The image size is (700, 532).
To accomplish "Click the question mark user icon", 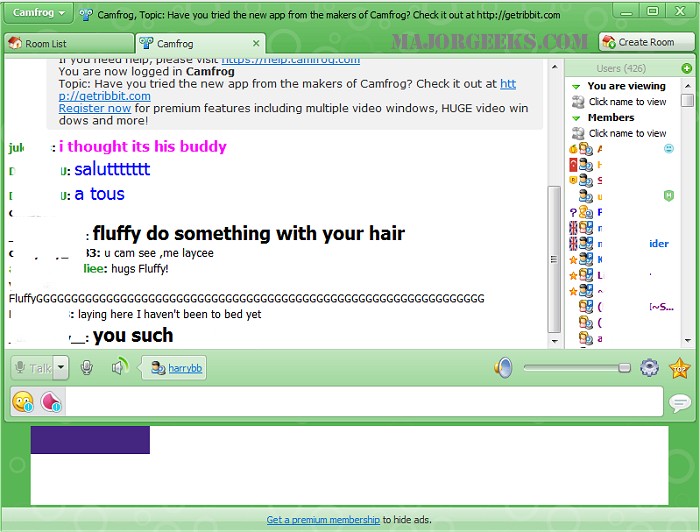I will 573,213.
